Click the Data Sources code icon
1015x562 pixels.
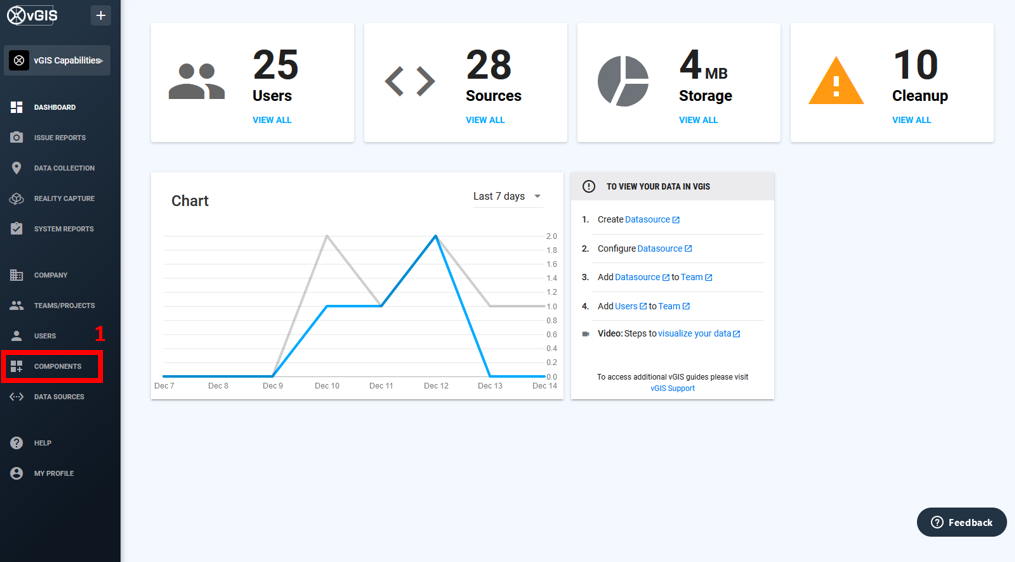click(x=17, y=396)
